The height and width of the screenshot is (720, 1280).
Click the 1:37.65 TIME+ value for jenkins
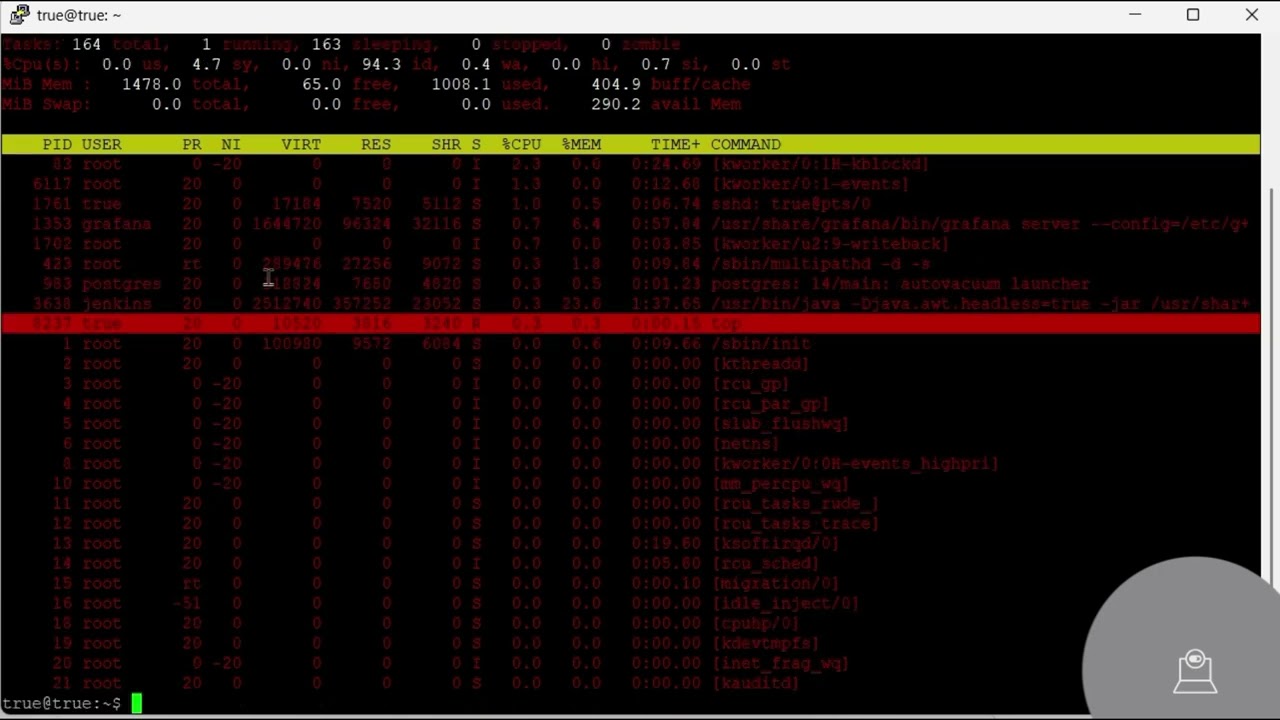pyautogui.click(x=666, y=304)
